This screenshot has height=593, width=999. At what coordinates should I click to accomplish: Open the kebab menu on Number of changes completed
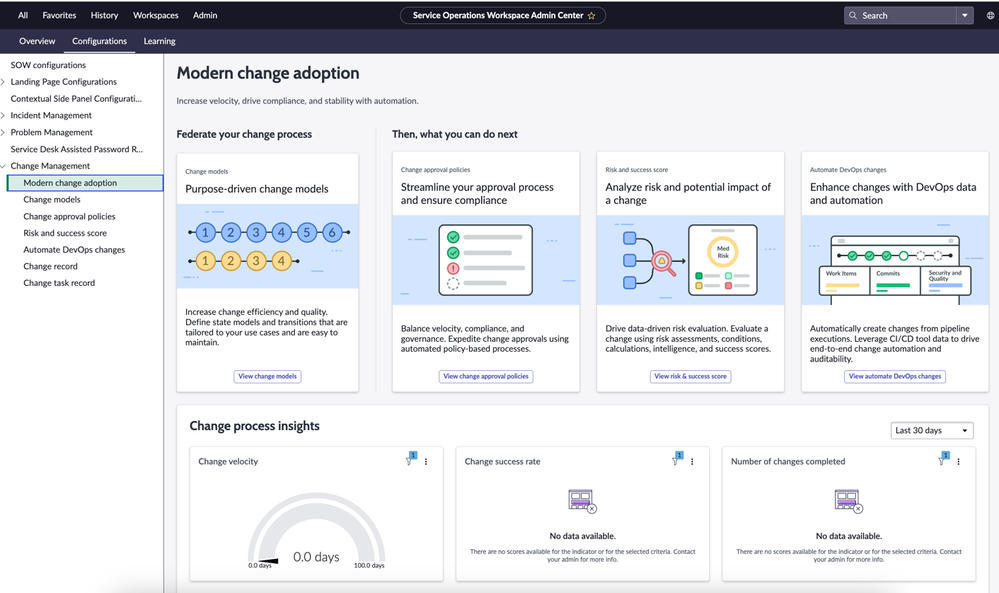[958, 461]
